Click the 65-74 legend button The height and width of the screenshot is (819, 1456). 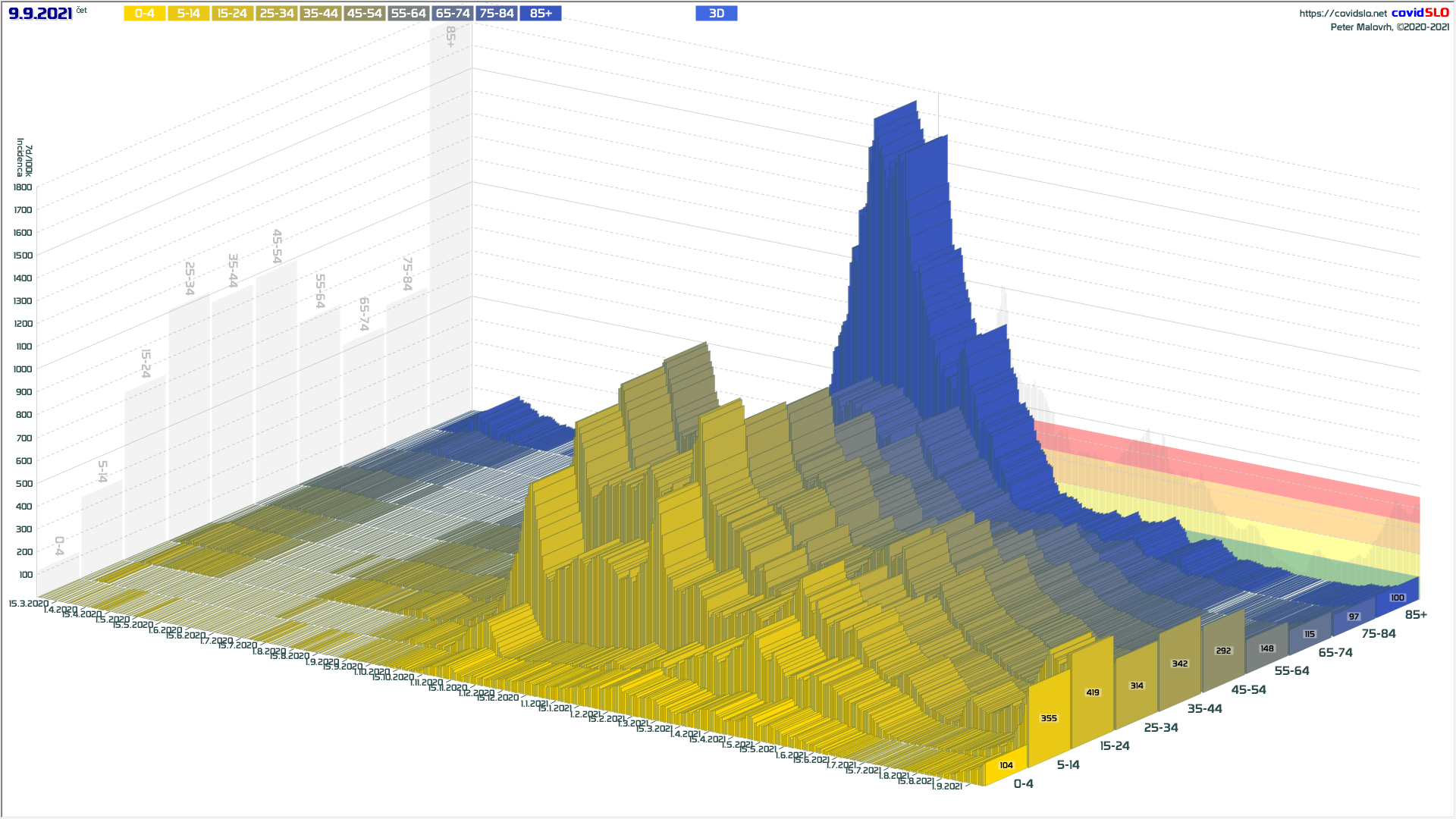[x=453, y=14]
